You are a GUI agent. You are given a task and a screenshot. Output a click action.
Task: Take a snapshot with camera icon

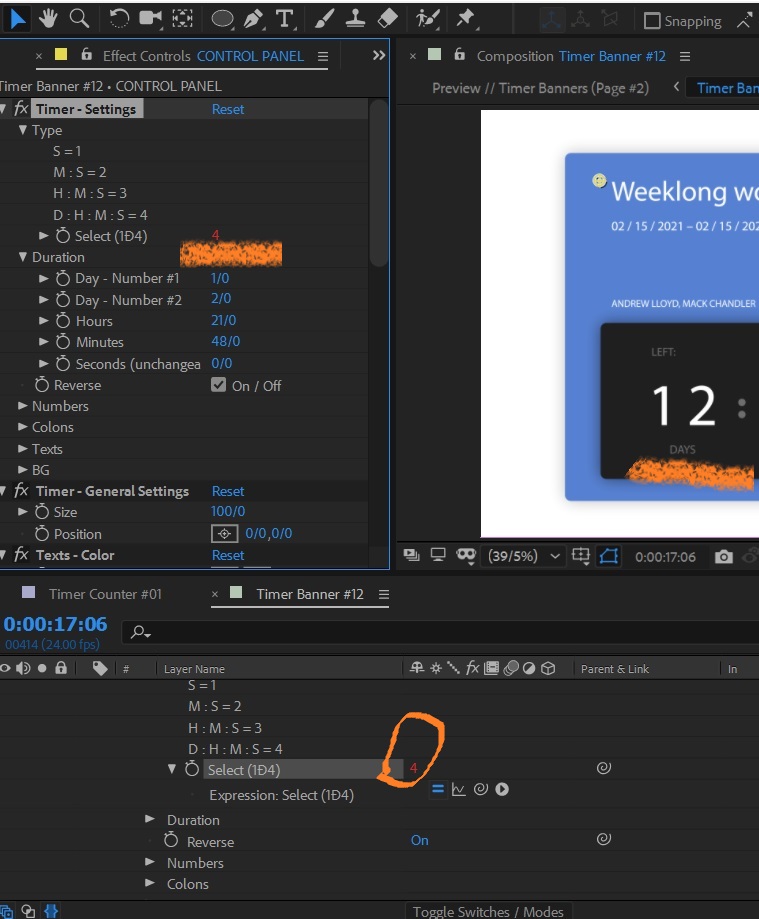pos(723,556)
